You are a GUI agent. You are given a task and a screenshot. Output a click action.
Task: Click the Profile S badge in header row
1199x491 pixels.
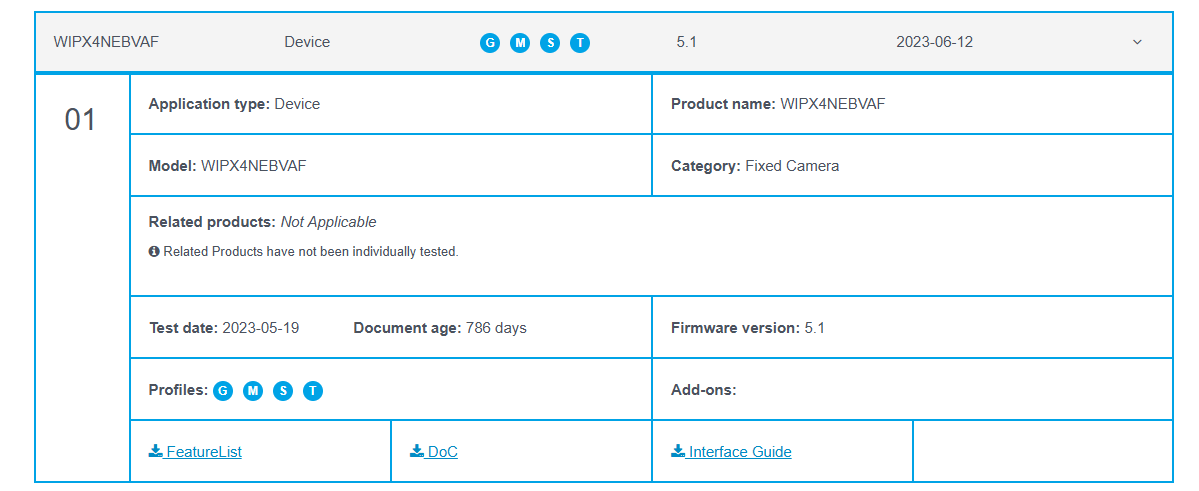(x=550, y=43)
